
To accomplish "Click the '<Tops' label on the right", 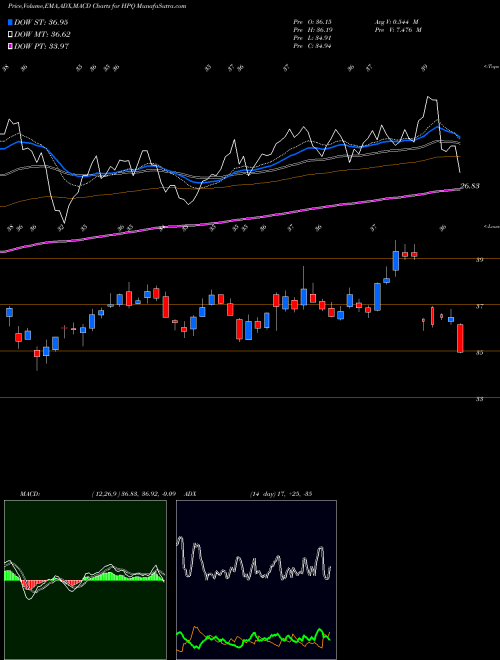I will point(491,67).
